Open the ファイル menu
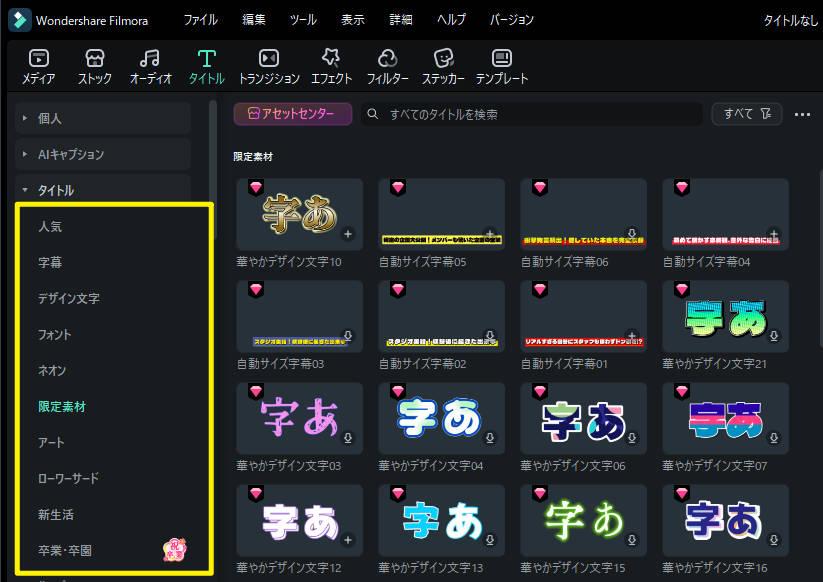The image size is (823, 582). [x=200, y=19]
